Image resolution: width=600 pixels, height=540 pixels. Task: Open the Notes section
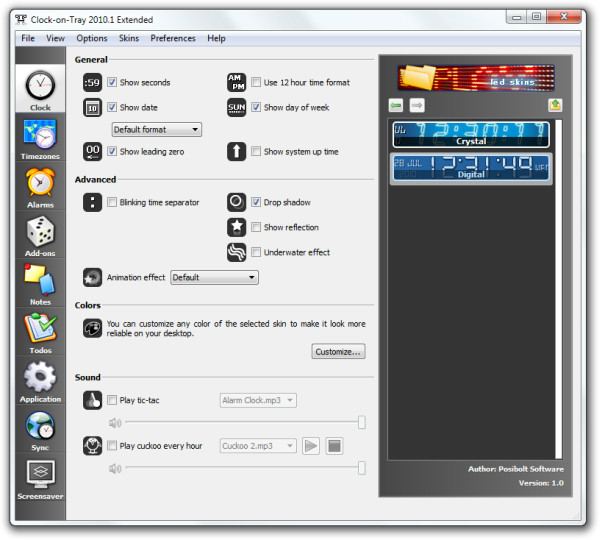point(40,284)
